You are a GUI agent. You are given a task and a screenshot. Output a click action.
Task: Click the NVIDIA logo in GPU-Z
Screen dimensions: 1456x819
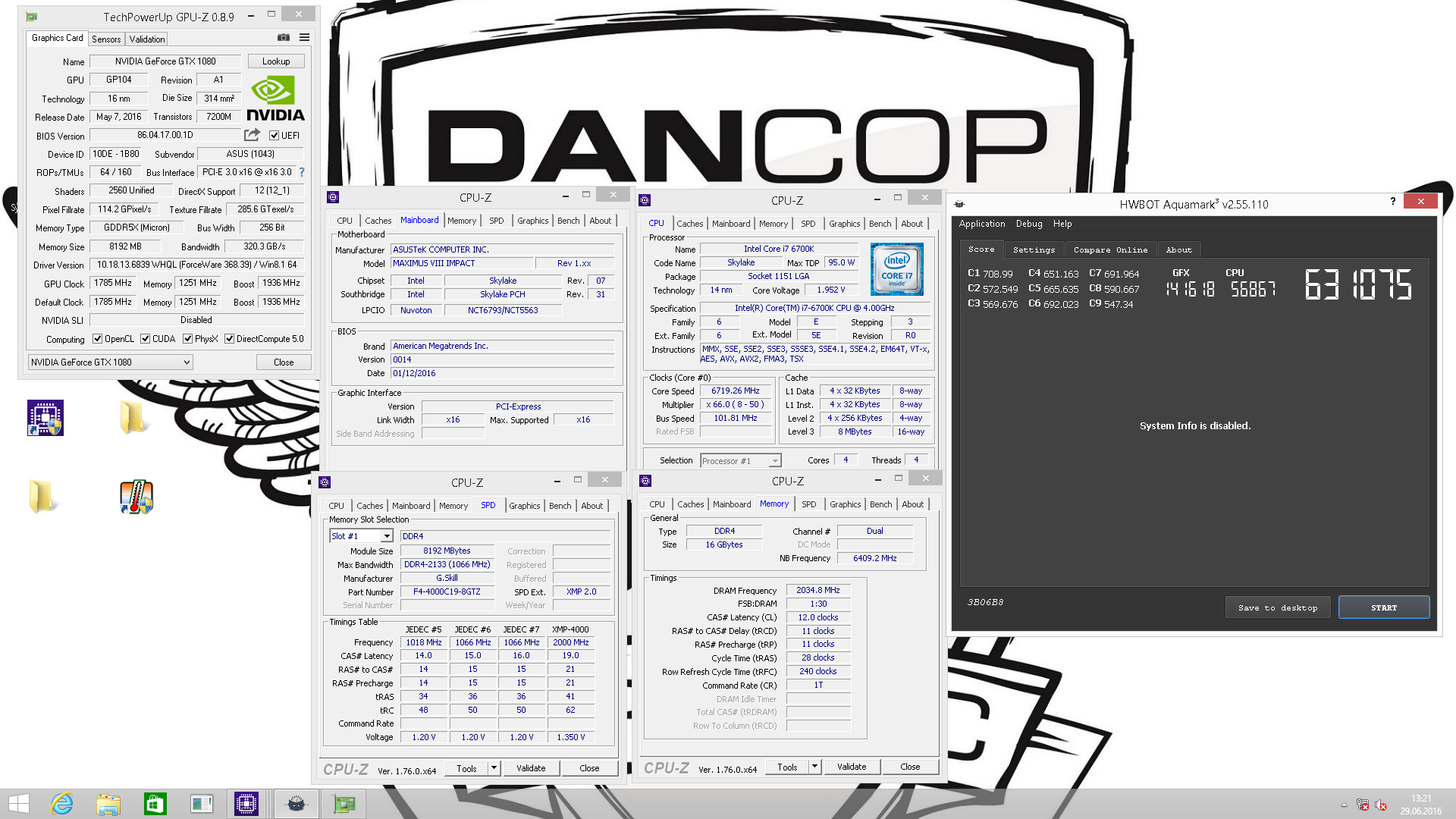(275, 99)
